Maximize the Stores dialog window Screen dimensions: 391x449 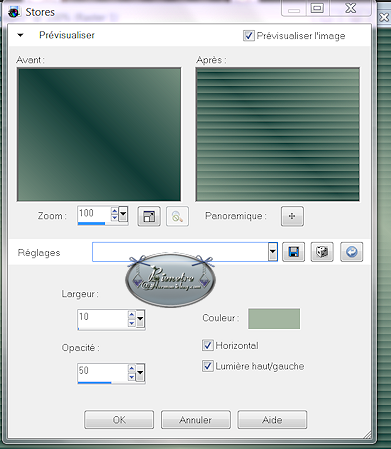317,8
